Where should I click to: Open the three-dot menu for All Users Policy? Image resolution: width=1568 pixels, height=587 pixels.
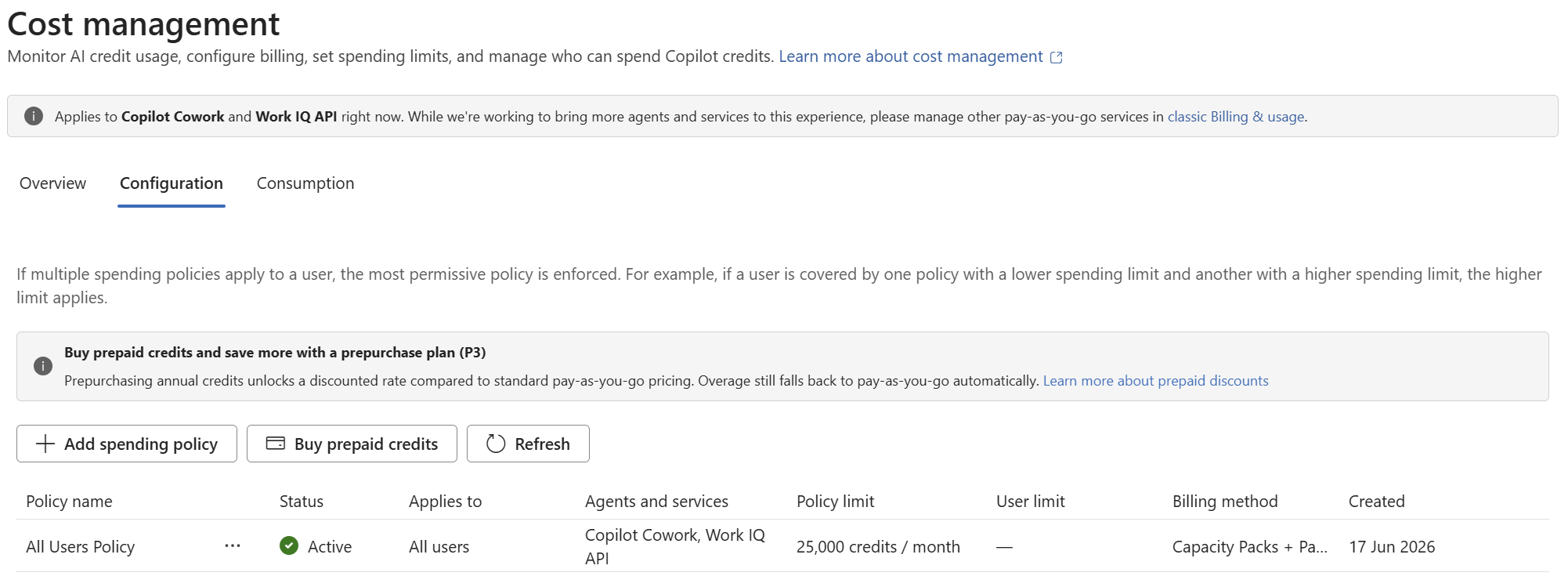click(x=233, y=545)
